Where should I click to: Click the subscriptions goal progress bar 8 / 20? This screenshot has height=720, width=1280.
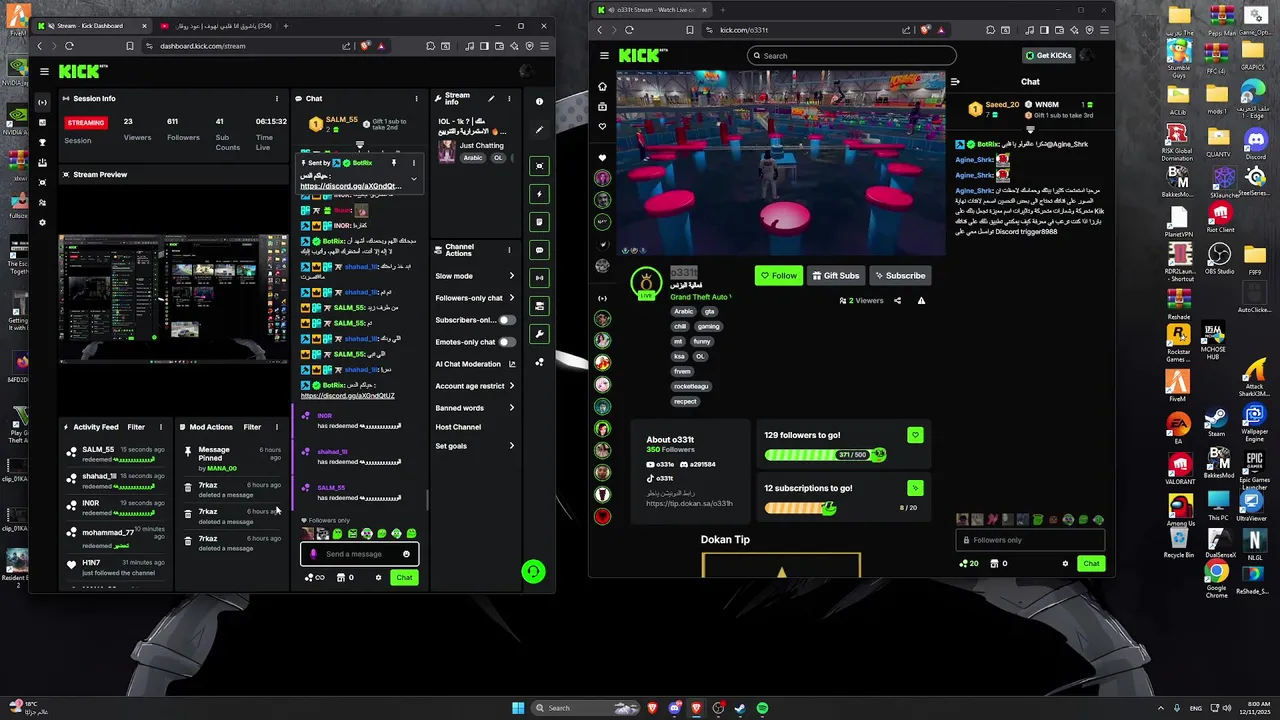[x=800, y=508]
